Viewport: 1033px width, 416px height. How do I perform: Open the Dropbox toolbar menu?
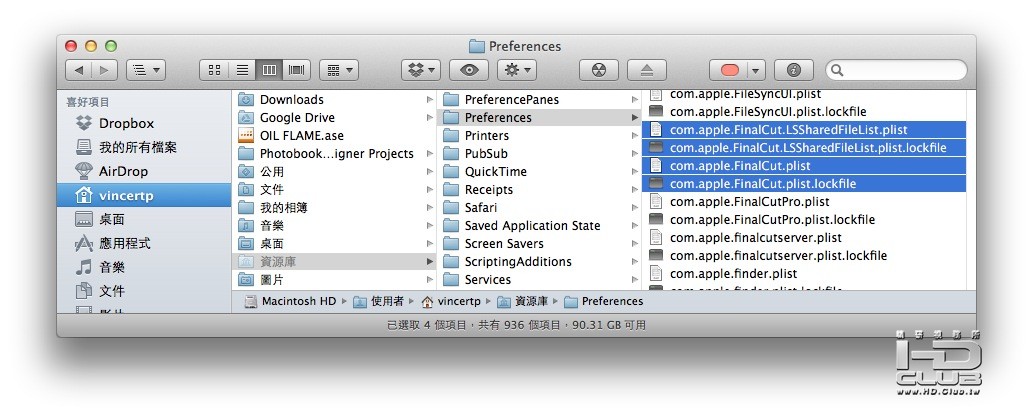[421, 70]
